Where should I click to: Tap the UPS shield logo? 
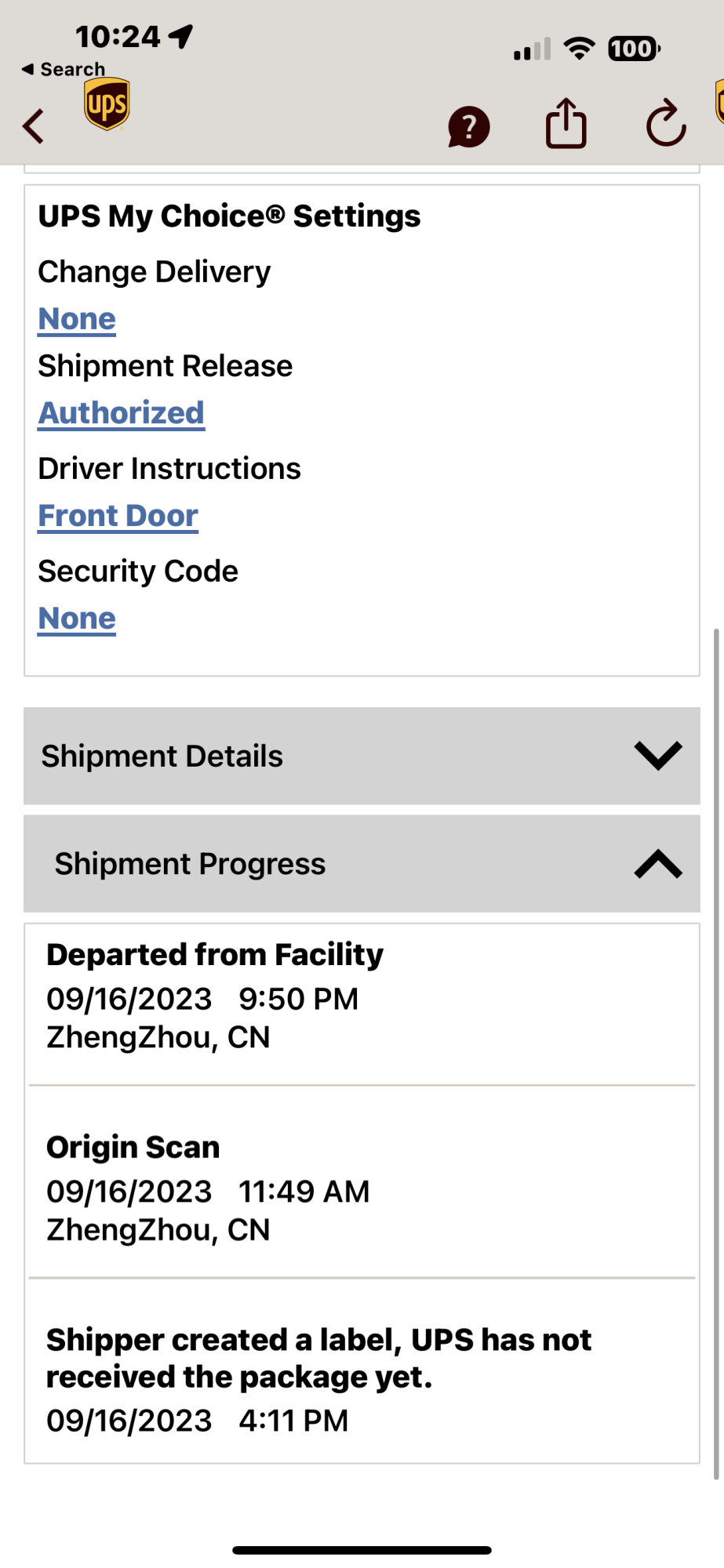pyautogui.click(x=107, y=104)
